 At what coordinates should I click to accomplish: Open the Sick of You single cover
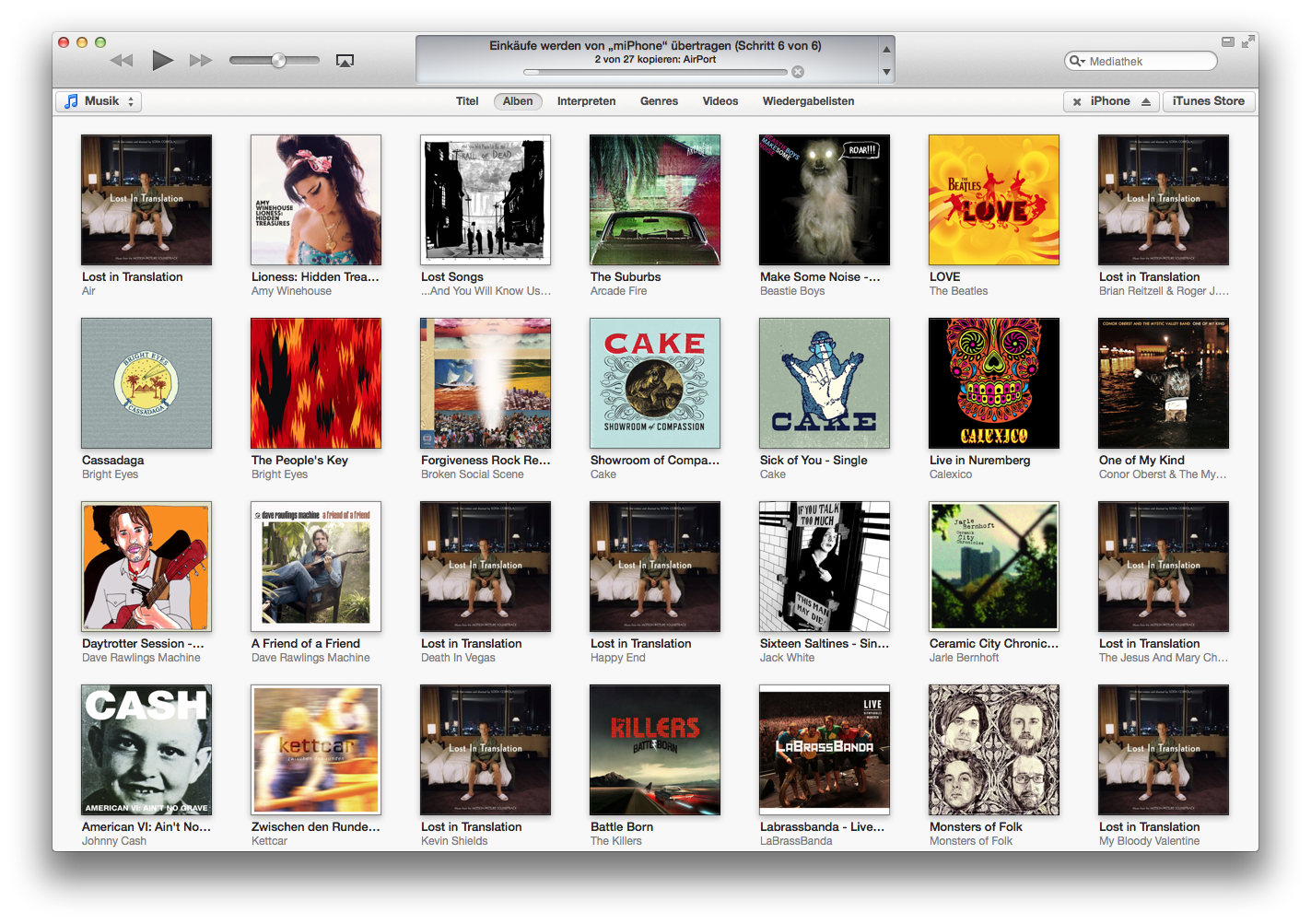point(825,383)
